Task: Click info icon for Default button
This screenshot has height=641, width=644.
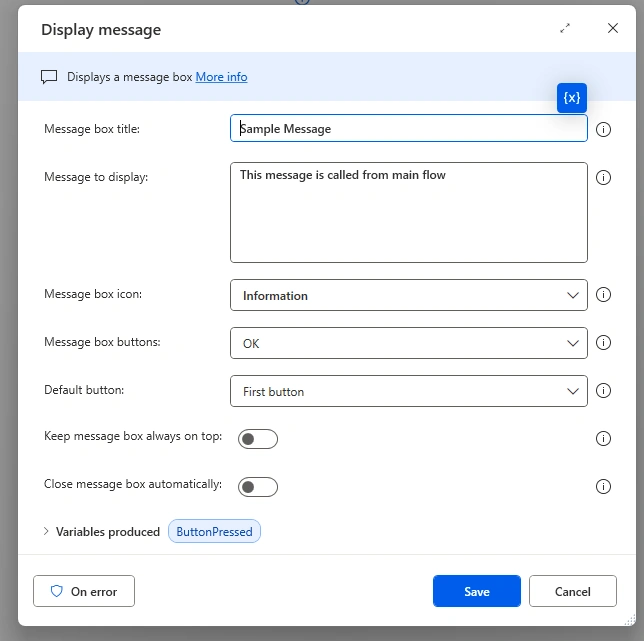Action: (603, 391)
